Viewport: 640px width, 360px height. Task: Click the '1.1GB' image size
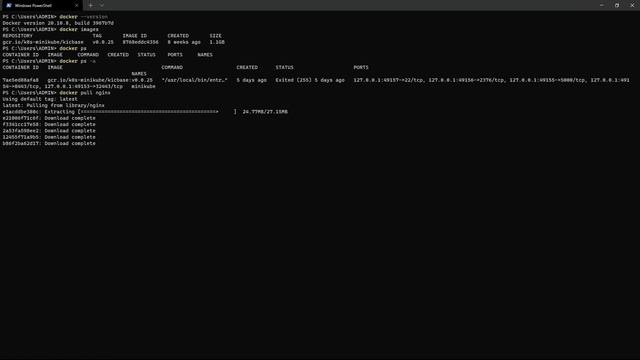217,42
